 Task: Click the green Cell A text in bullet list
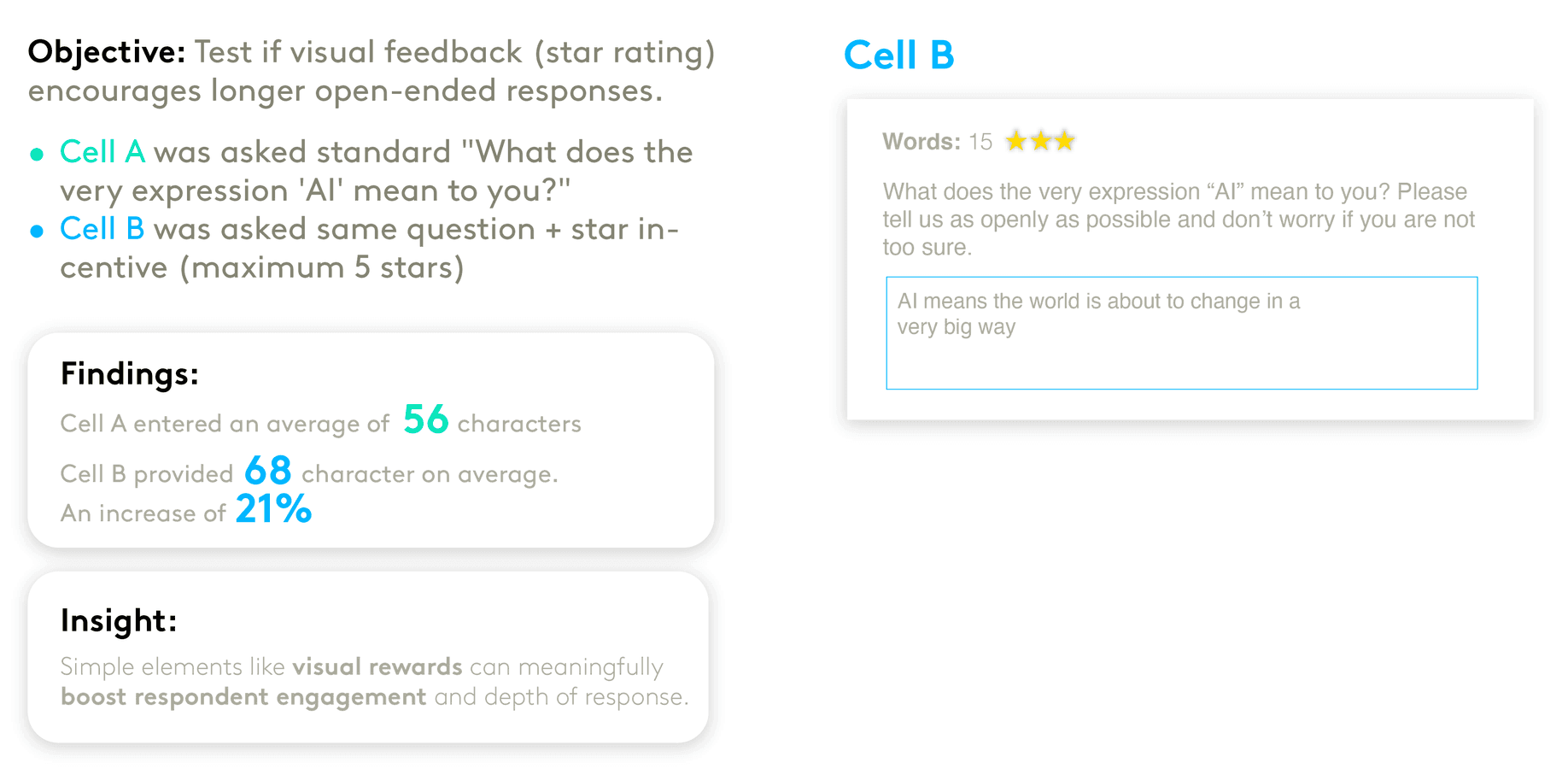pyautogui.click(x=102, y=152)
